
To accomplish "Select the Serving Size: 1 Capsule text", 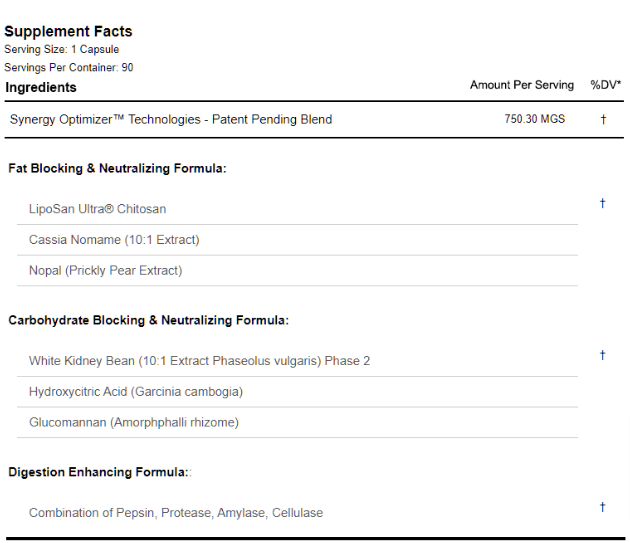I will pos(61,49).
